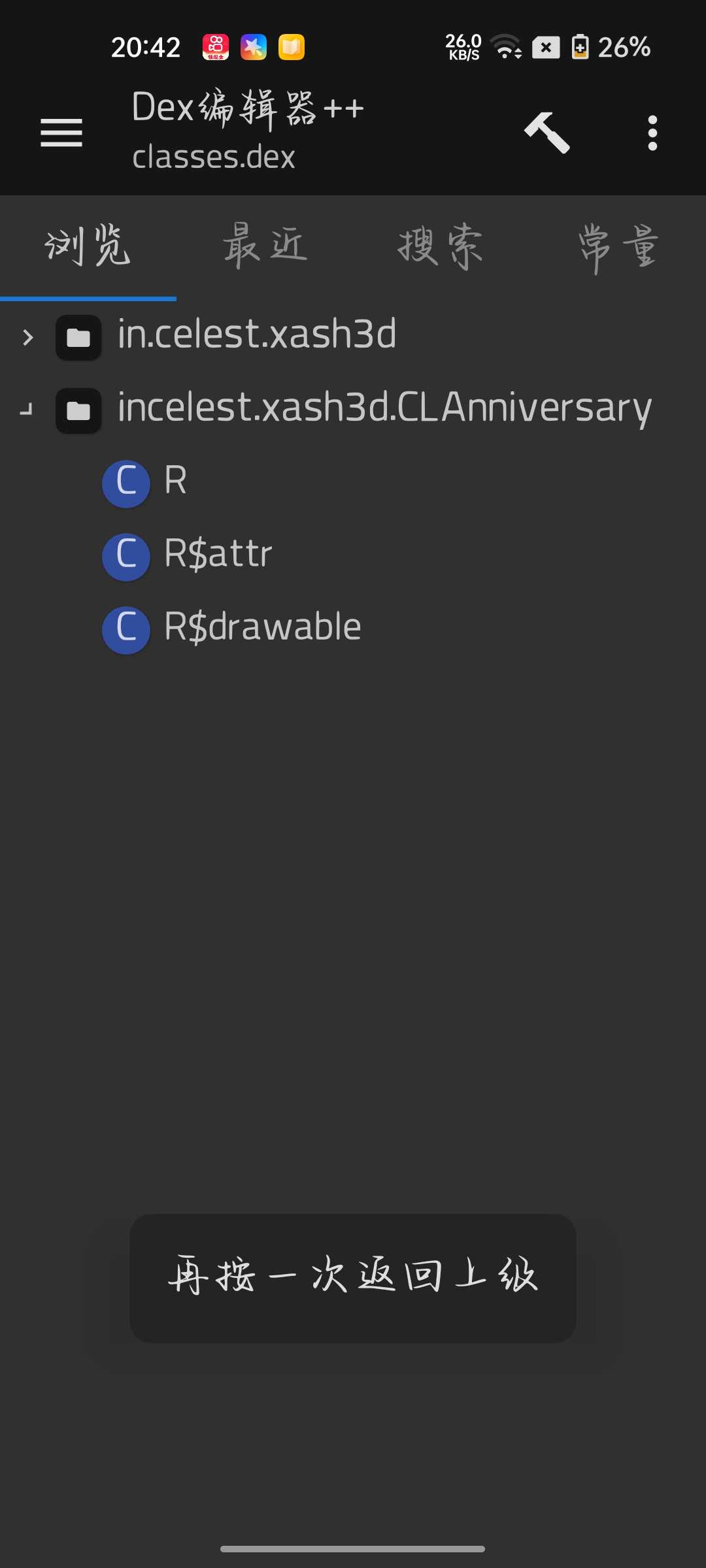Tap the classes.dex subtitle in header
The width and height of the screenshot is (706, 1568).
point(214,157)
